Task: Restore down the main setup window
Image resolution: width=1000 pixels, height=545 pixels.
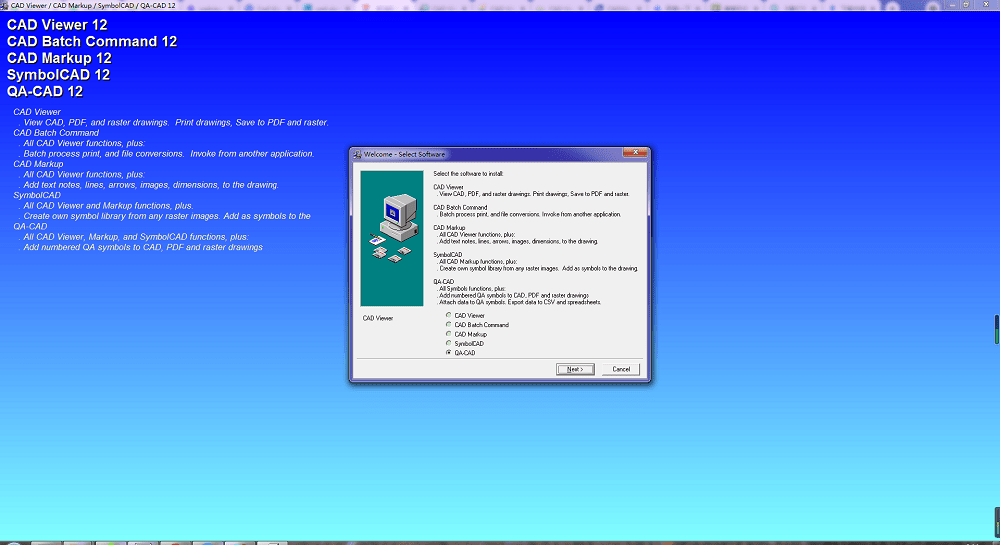Action: [x=967, y=4]
